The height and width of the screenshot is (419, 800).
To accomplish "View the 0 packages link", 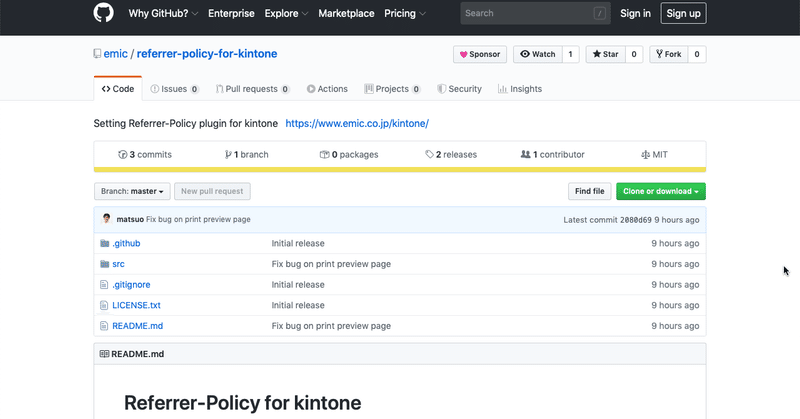I will coord(349,154).
